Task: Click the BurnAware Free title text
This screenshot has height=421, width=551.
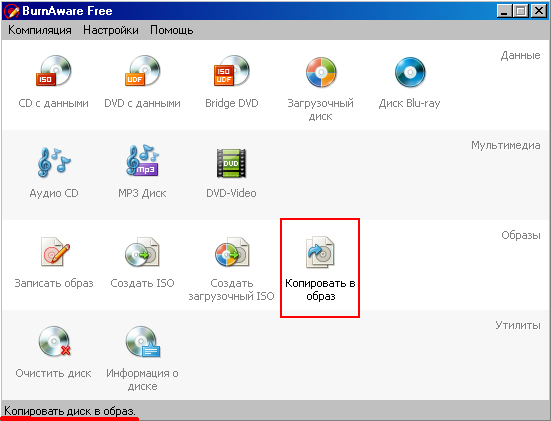Action: [x=67, y=11]
